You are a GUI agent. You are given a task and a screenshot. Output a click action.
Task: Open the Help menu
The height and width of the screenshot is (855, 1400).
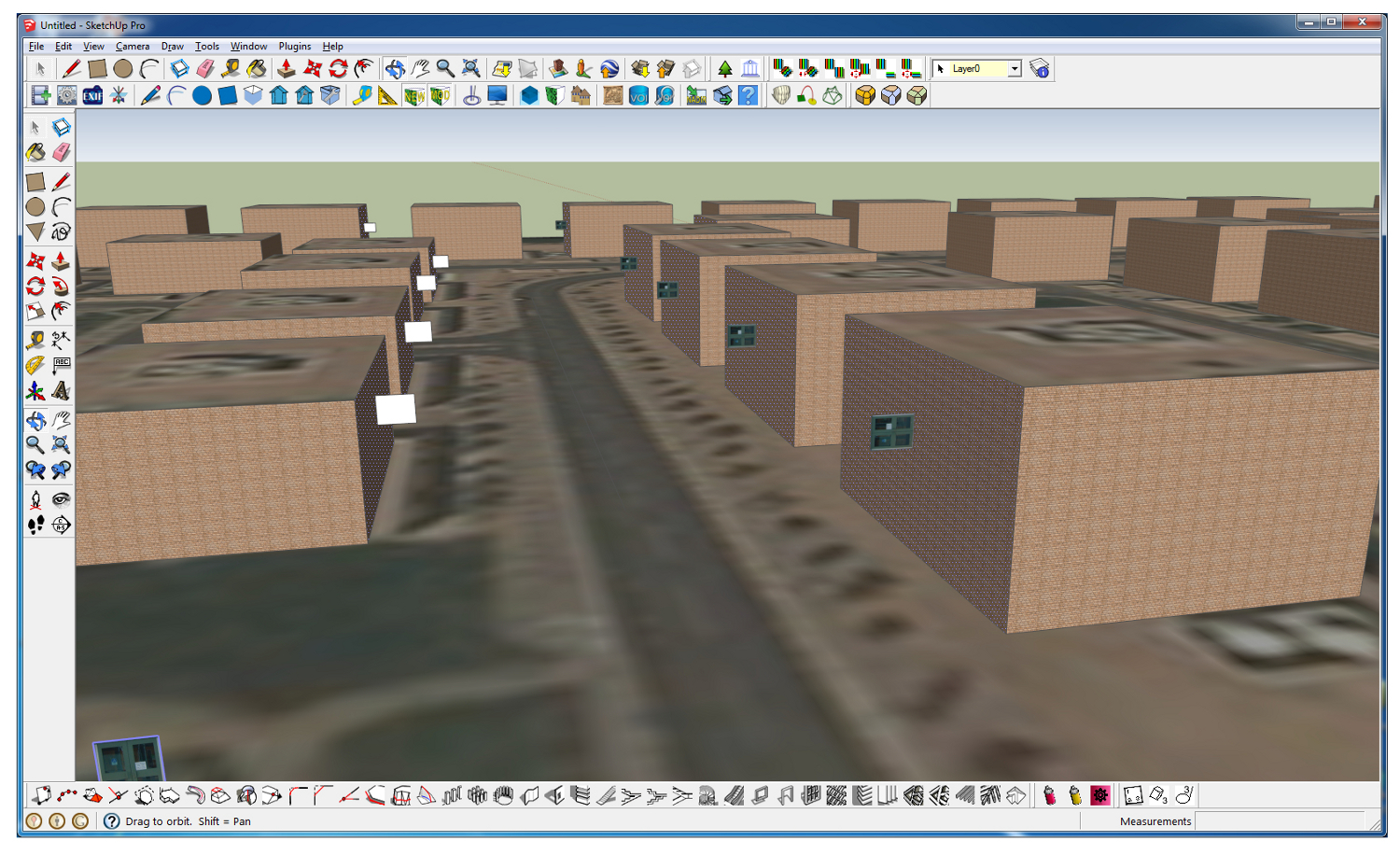click(333, 46)
